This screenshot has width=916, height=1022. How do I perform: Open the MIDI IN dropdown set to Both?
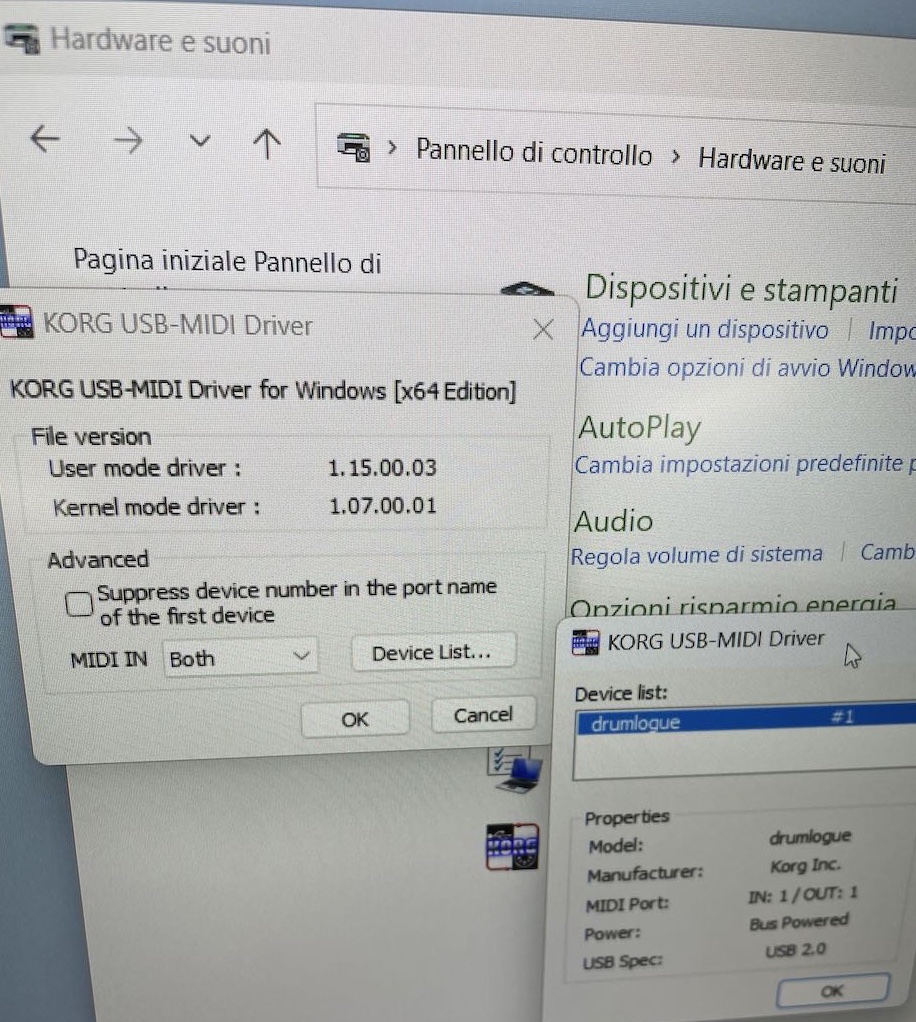240,658
